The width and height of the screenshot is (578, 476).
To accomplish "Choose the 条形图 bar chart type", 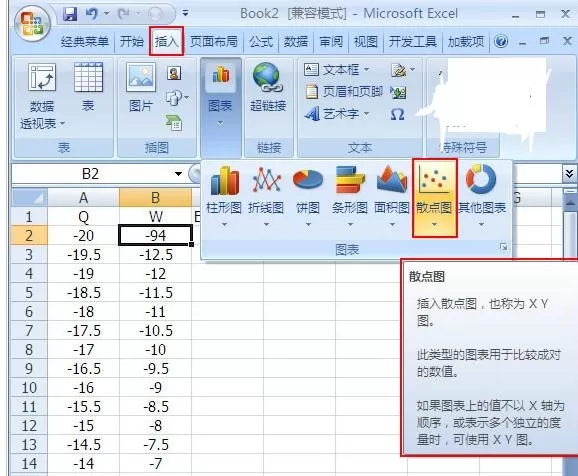I will (350, 198).
